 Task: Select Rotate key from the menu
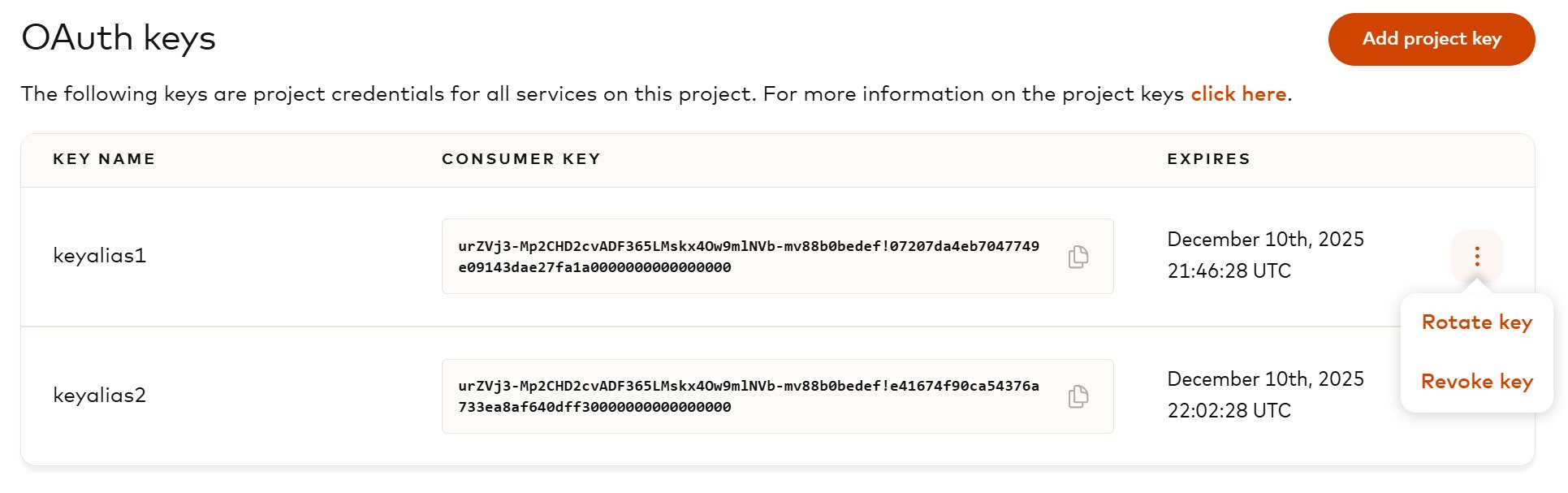click(x=1476, y=322)
